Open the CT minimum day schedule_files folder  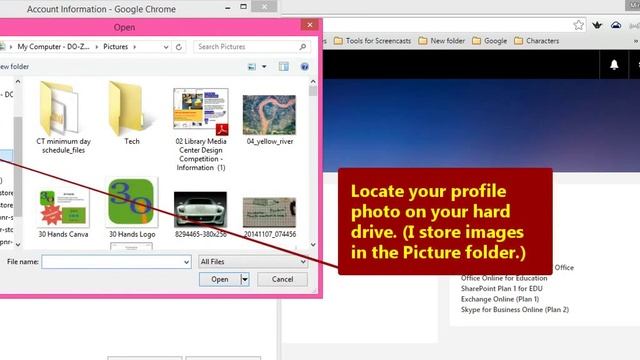click(63, 118)
